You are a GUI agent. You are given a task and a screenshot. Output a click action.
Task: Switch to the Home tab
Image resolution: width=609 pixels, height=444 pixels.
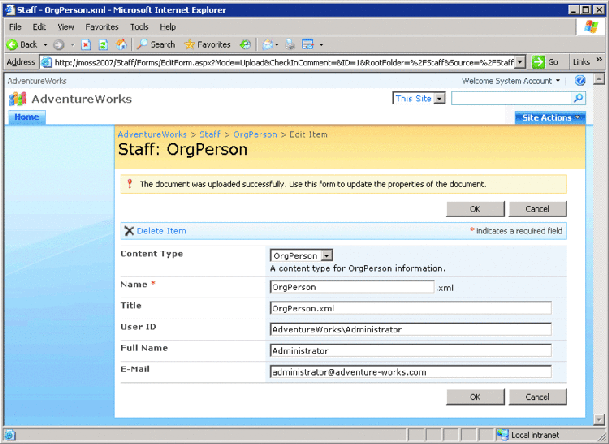pyautogui.click(x=27, y=117)
